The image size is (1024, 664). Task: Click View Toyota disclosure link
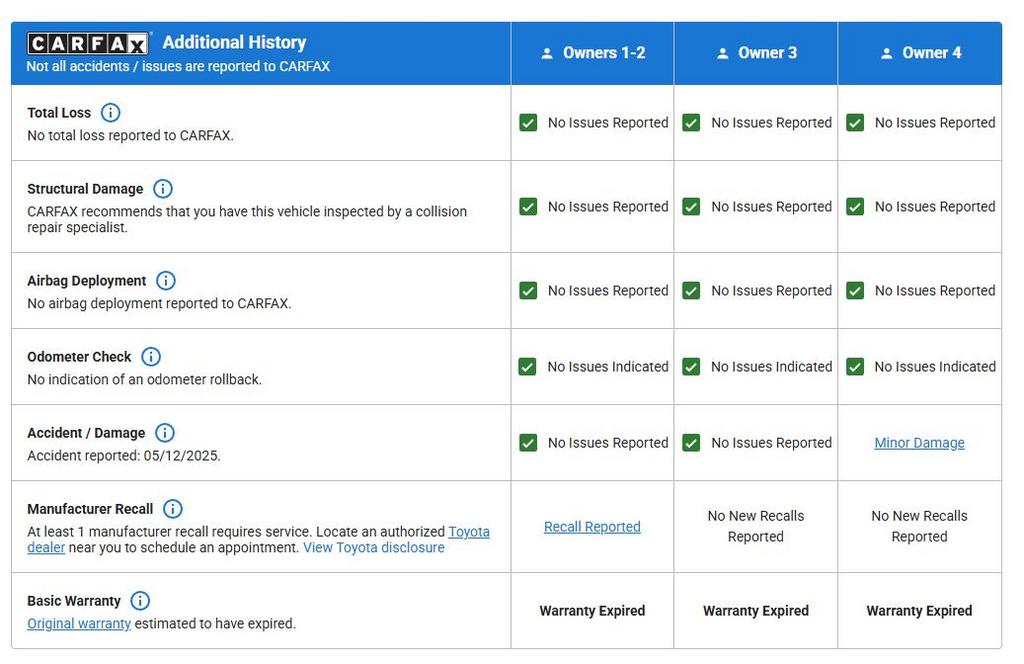(x=373, y=548)
